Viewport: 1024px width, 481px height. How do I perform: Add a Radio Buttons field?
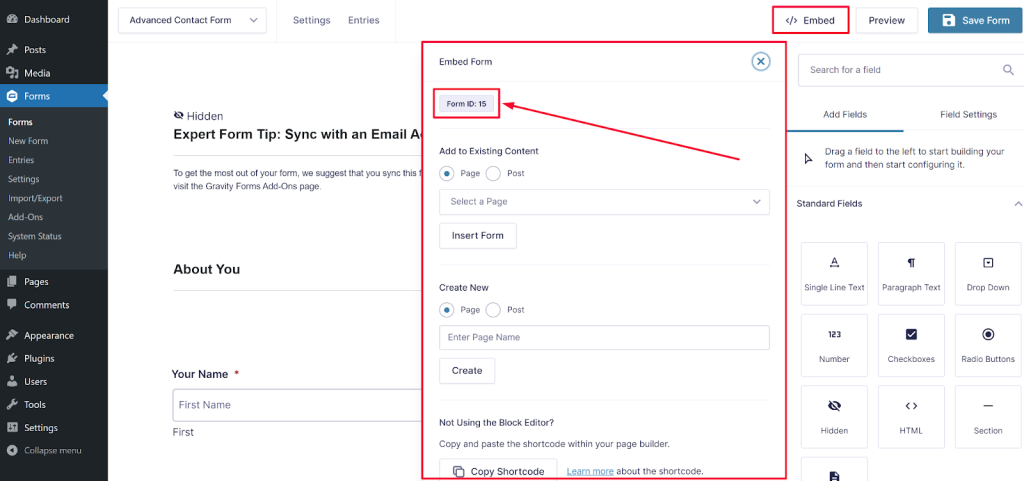987,347
